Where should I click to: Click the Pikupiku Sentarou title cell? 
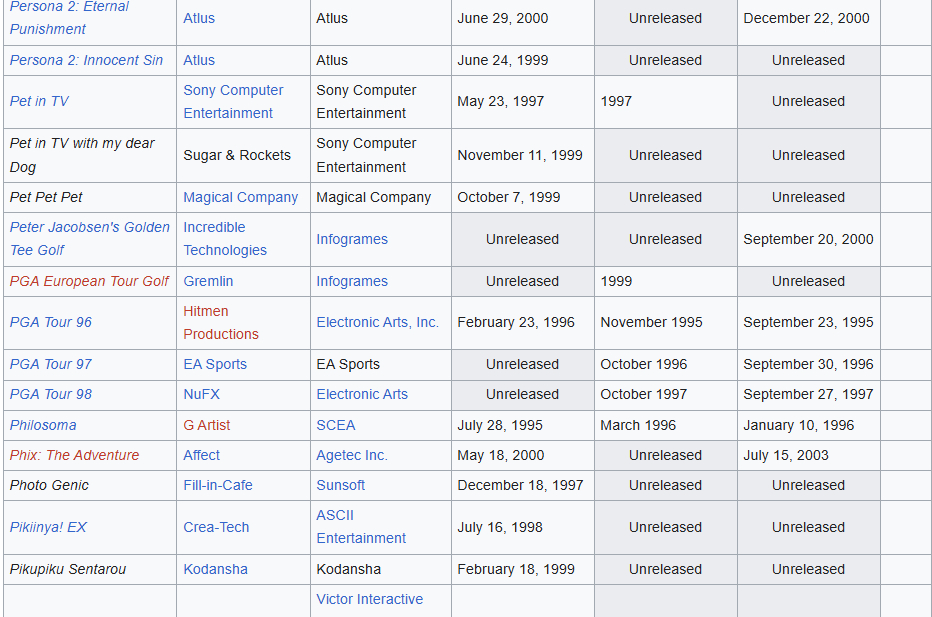point(68,569)
